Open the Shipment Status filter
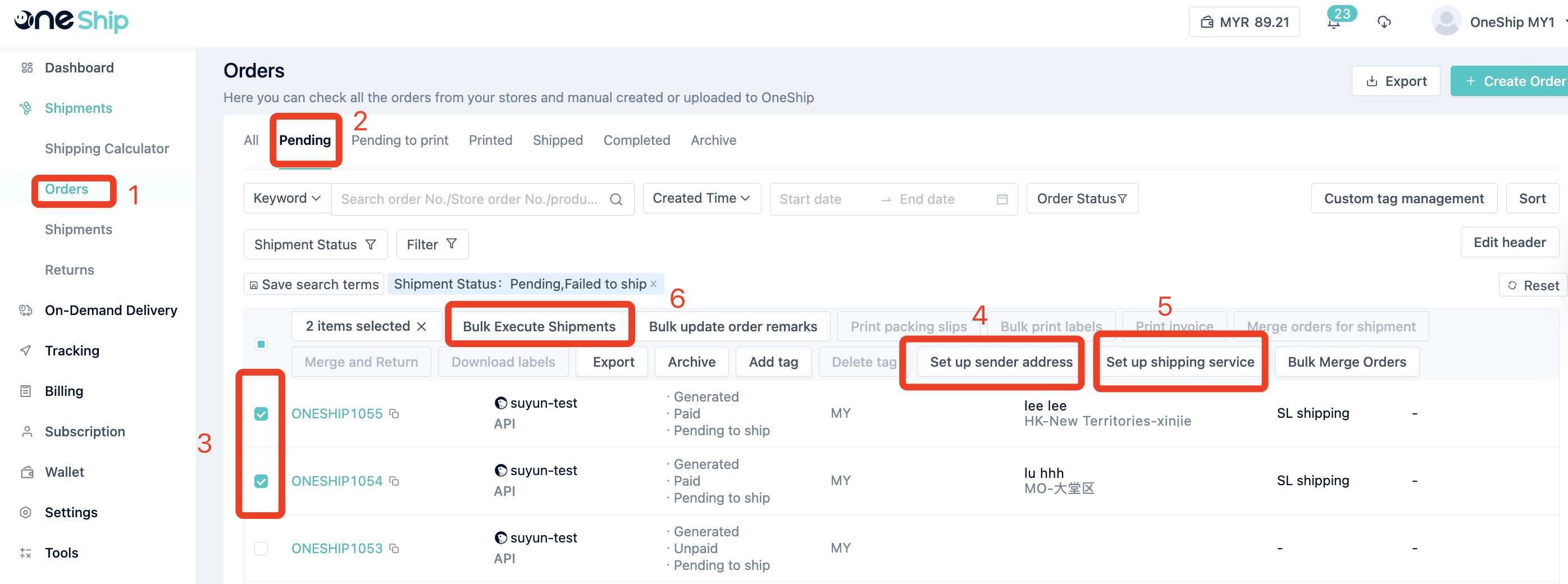Viewport: 1568px width, 584px height. (315, 245)
